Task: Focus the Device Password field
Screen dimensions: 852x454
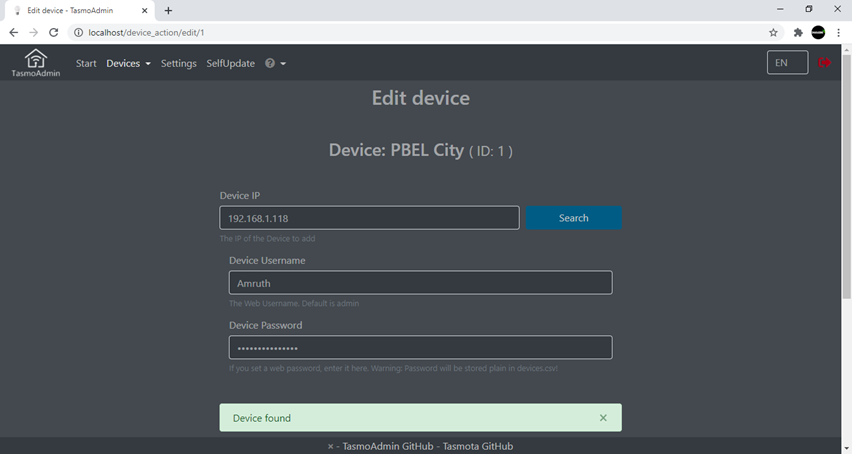Action: 421,348
